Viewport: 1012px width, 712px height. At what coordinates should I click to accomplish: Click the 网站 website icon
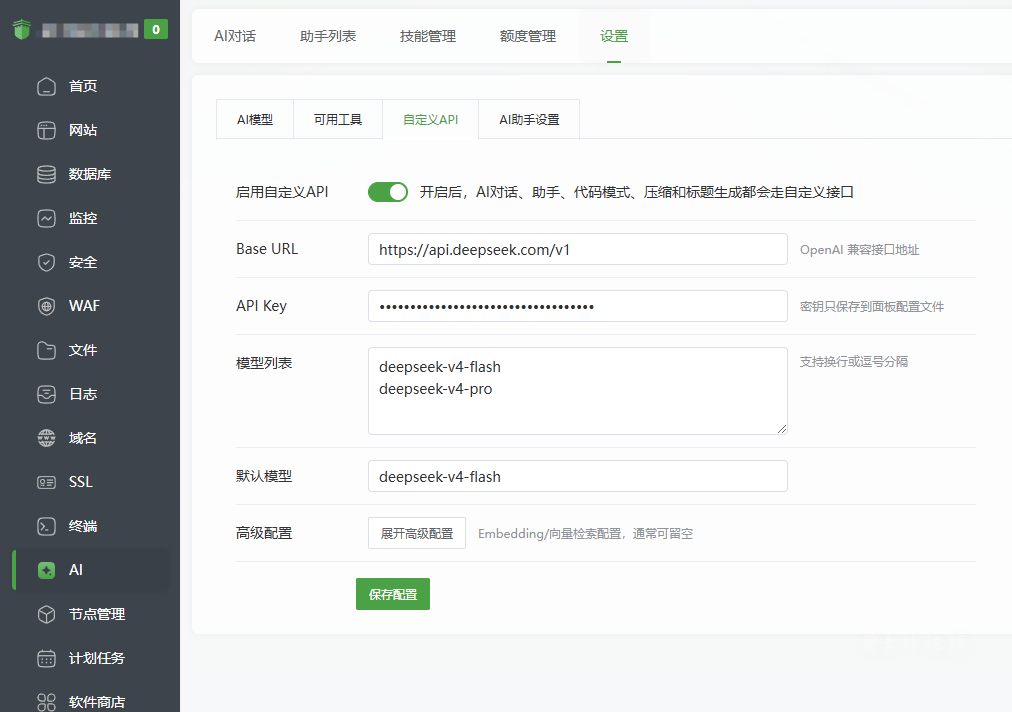coord(46,130)
